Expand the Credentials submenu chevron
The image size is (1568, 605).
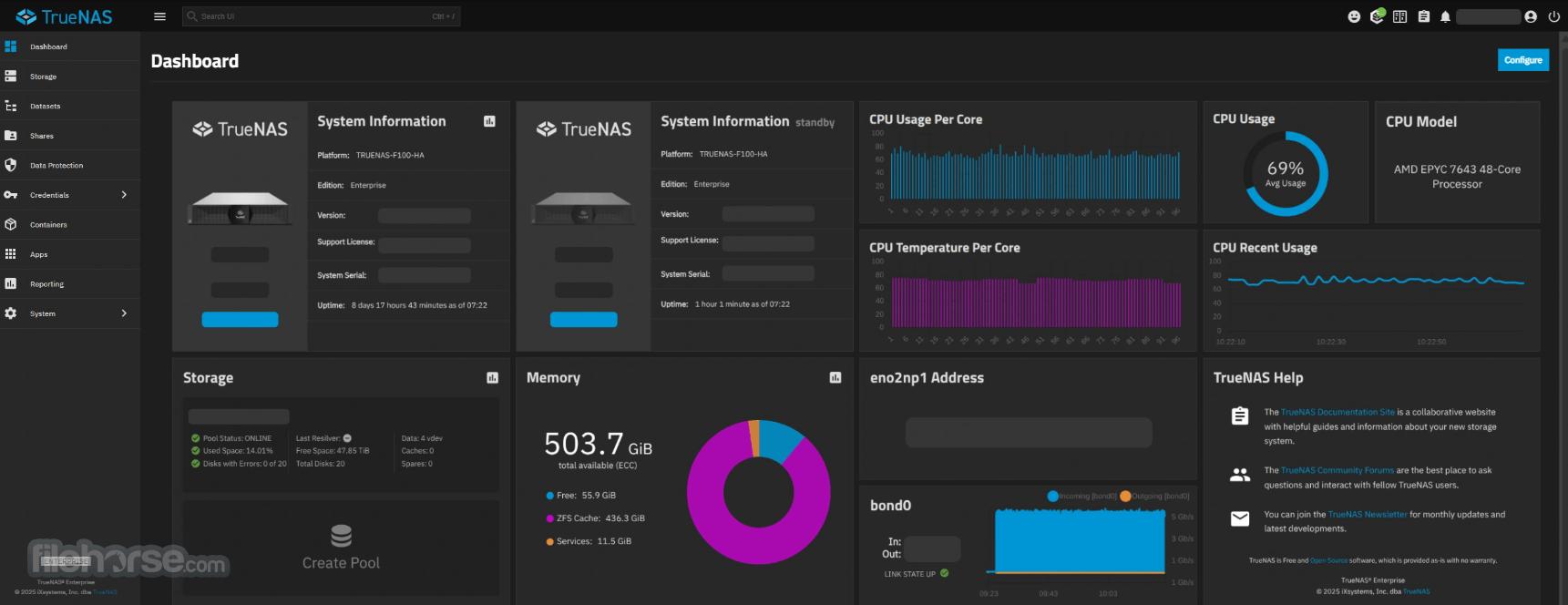[124, 195]
